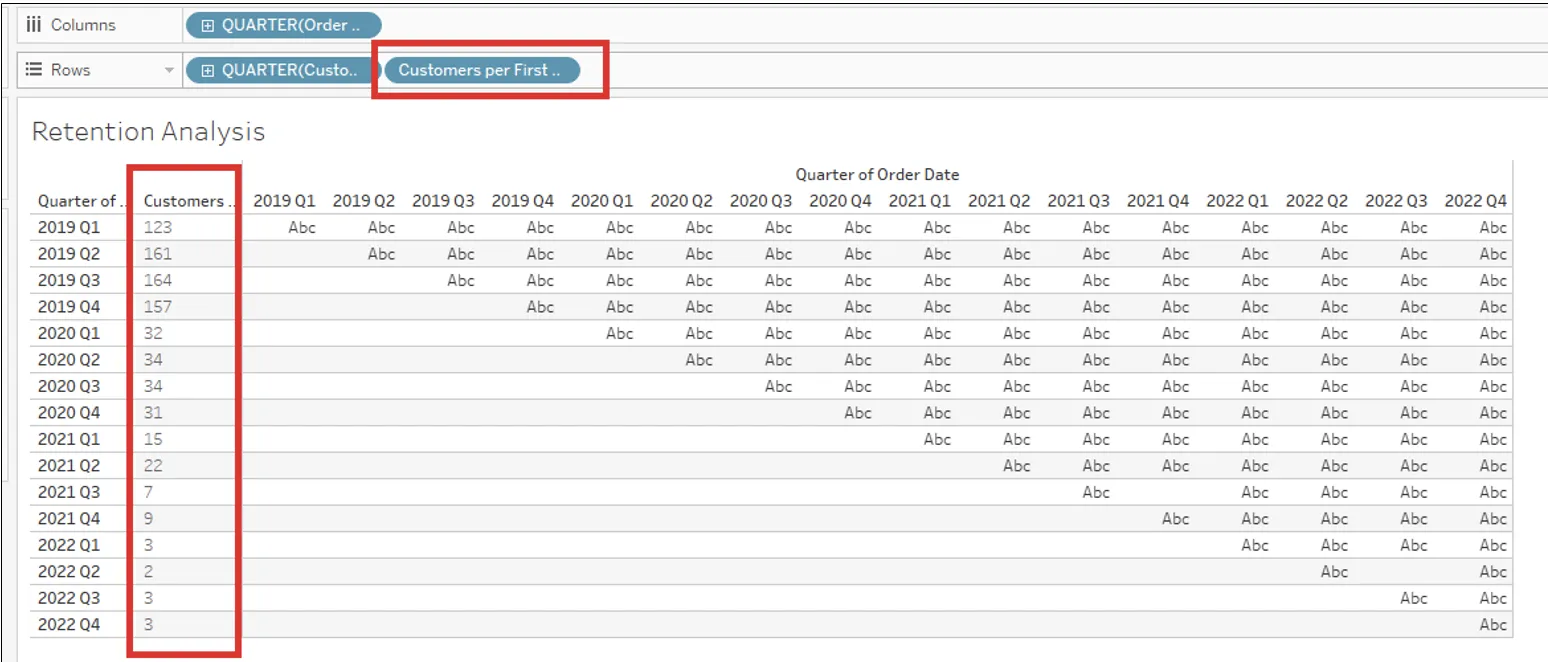Click the Retention Analysis sheet title
Viewport: 1548px width, 662px height.
(147, 131)
